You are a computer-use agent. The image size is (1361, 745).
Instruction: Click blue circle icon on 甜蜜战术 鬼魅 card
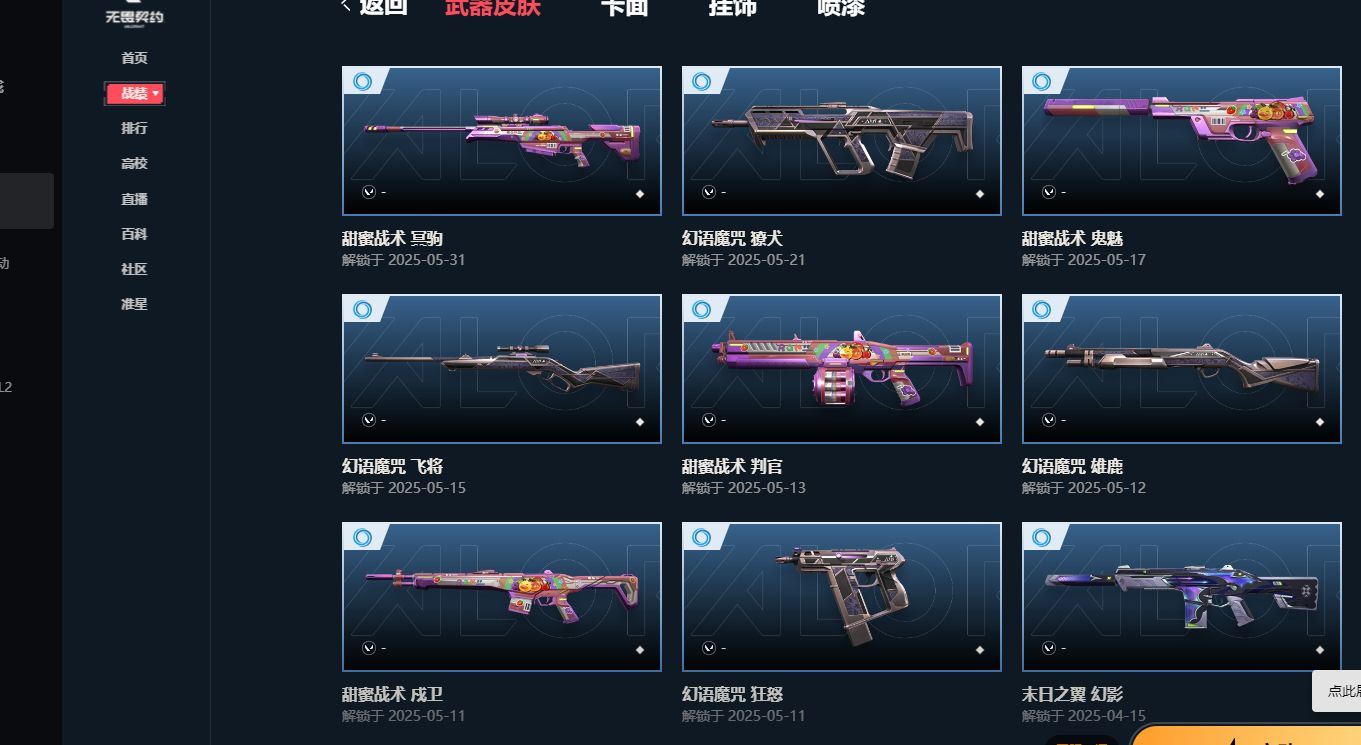point(1042,82)
